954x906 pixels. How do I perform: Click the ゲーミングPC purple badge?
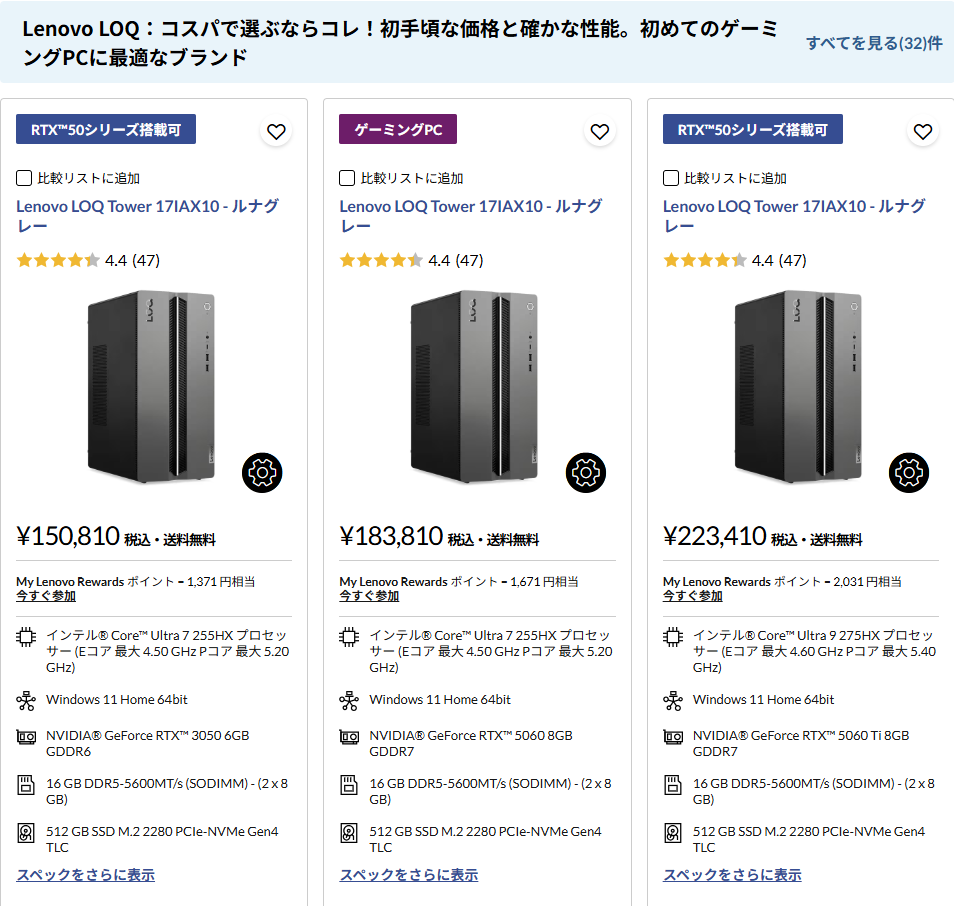tap(398, 129)
